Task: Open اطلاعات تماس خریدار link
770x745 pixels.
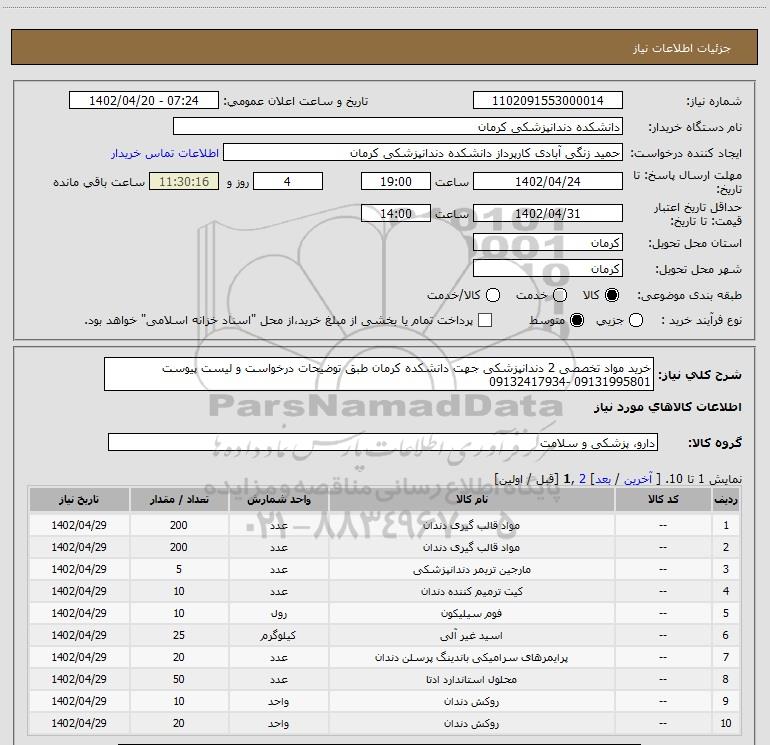Action: 165,153
